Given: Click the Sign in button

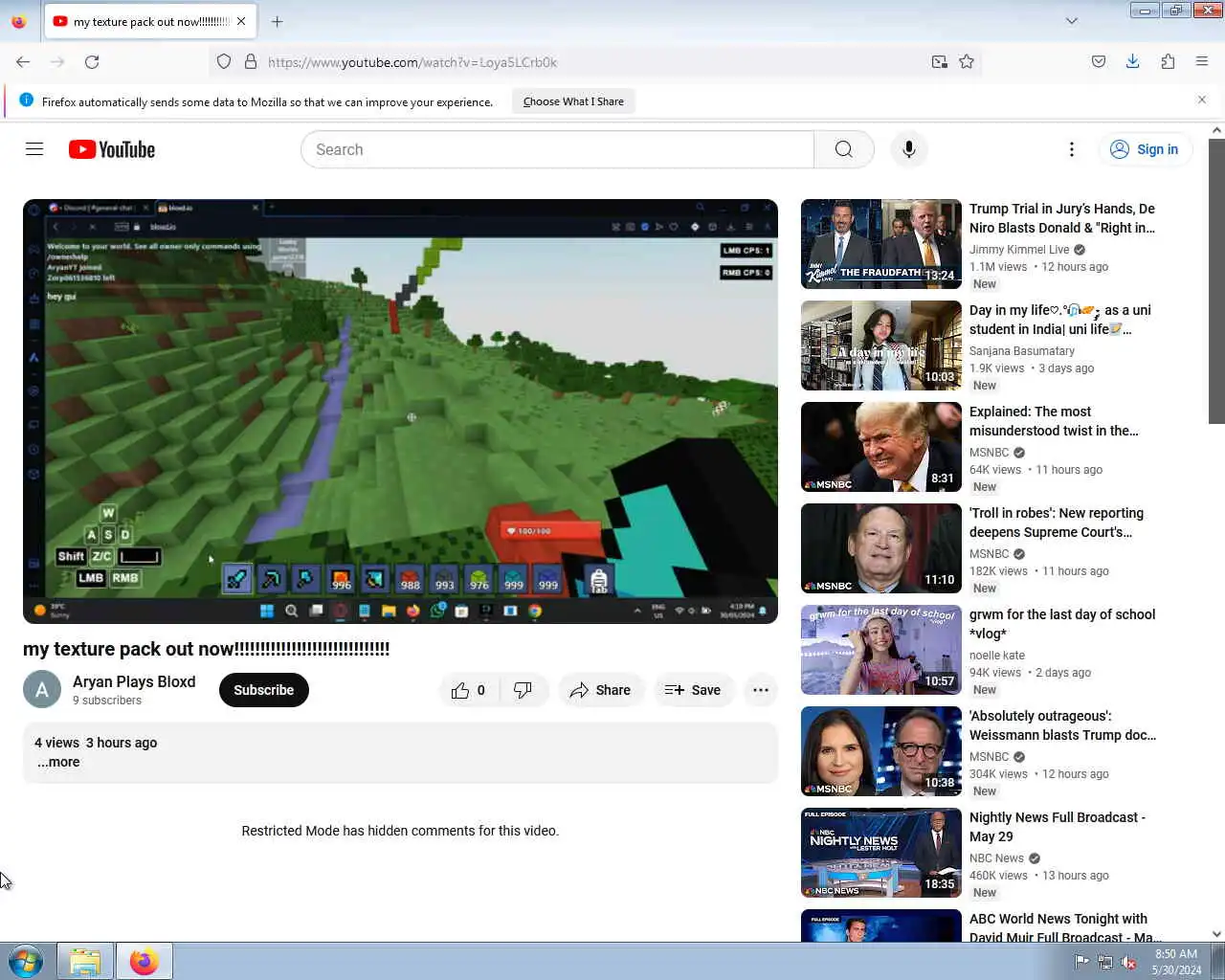Looking at the screenshot, I should 1144,149.
